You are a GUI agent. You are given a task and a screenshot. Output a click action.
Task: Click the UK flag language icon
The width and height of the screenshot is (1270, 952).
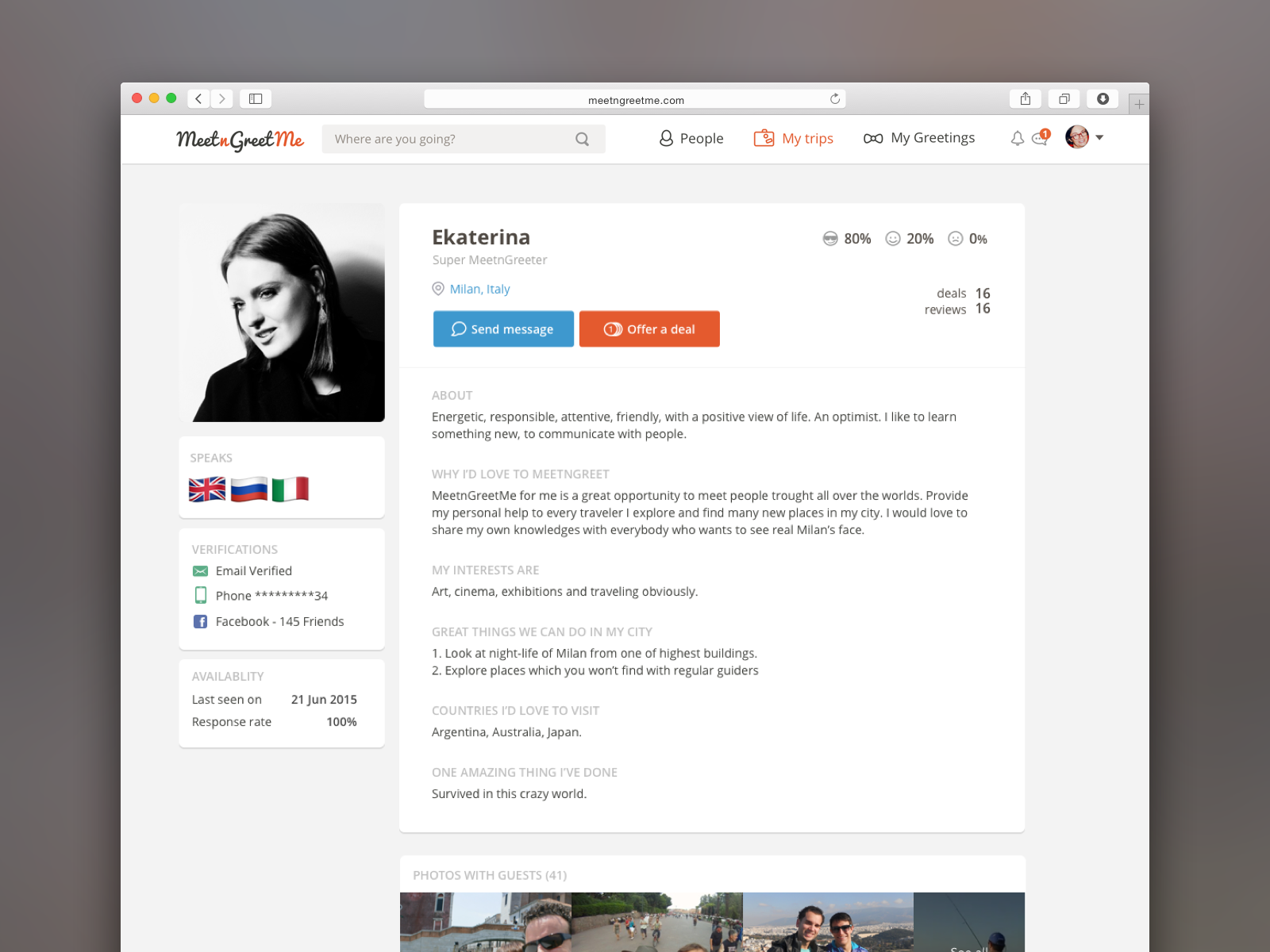207,489
